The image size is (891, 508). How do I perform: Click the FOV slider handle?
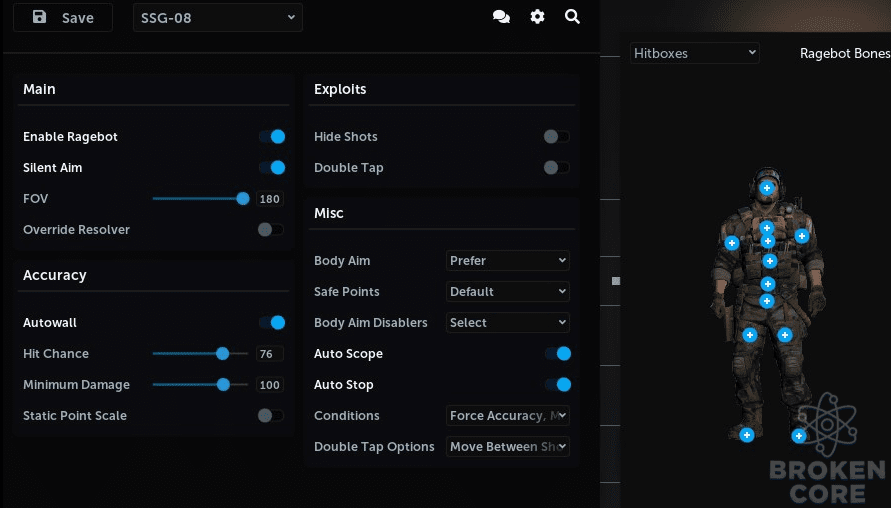[x=243, y=198]
